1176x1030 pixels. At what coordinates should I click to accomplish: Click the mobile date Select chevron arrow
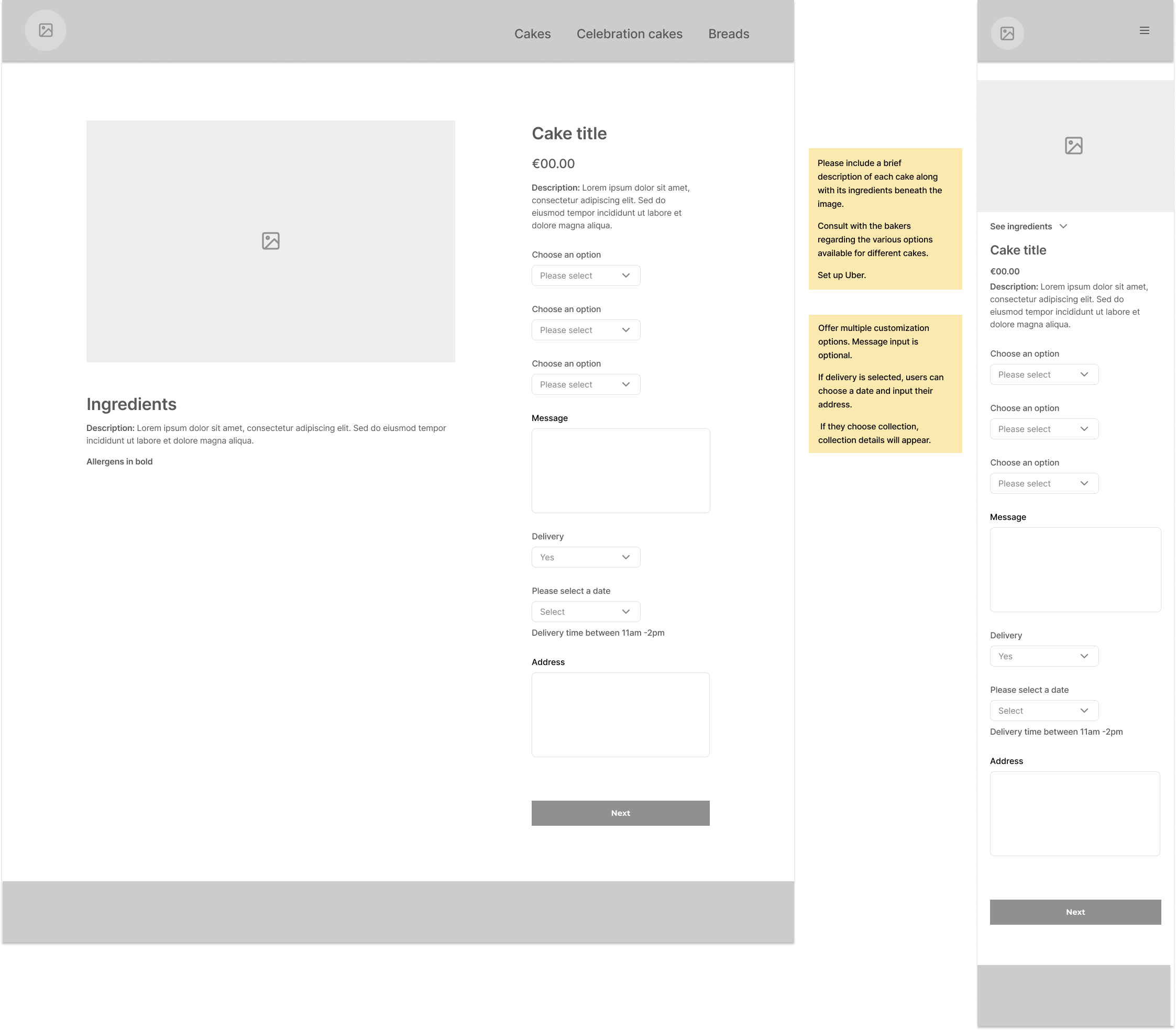(1084, 711)
